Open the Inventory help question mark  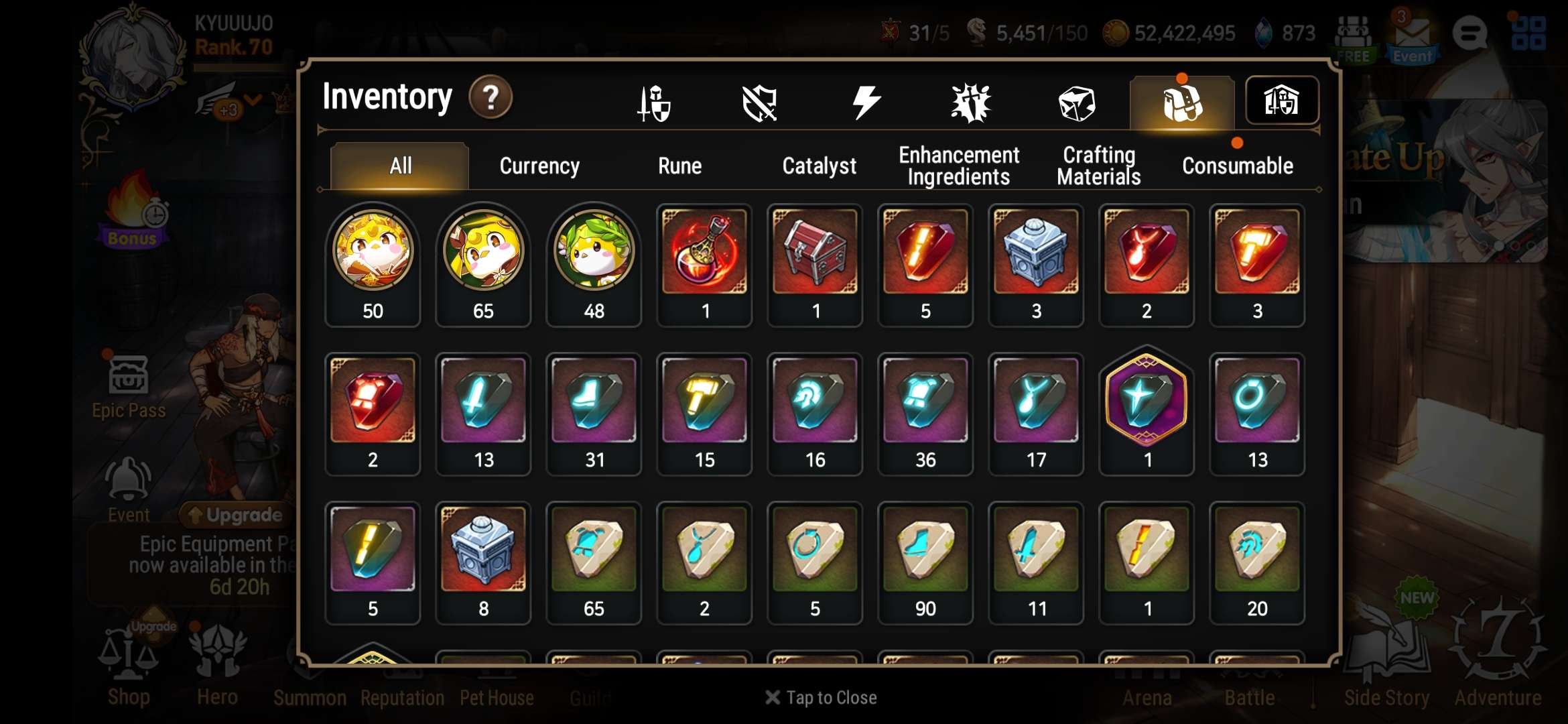(491, 98)
